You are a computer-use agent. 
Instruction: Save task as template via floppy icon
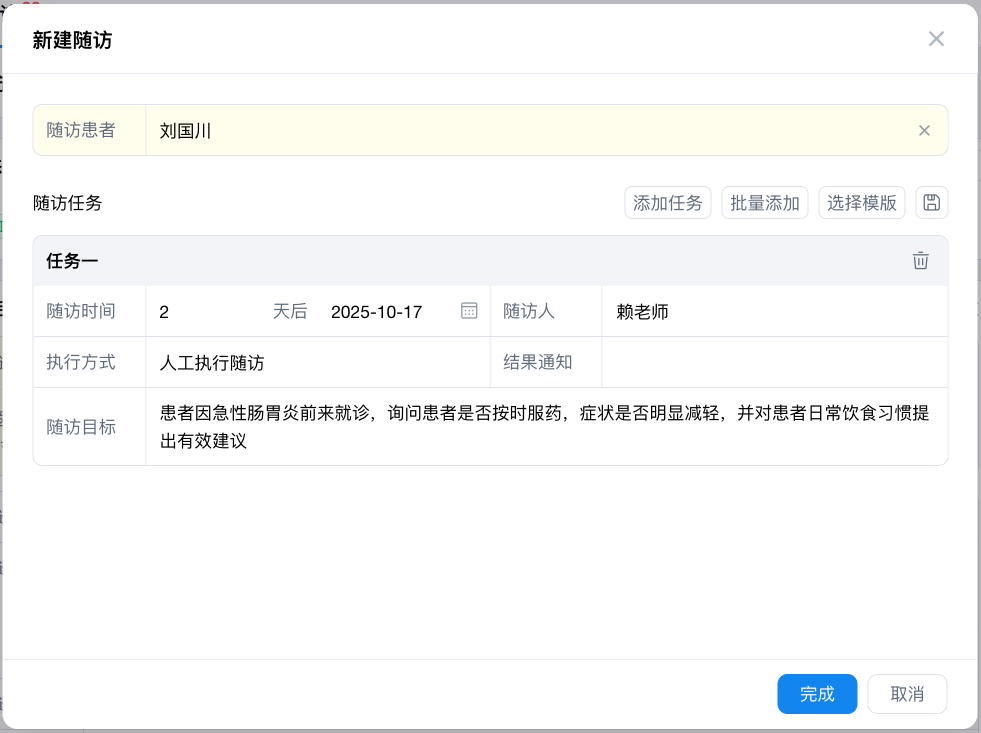(x=931, y=202)
